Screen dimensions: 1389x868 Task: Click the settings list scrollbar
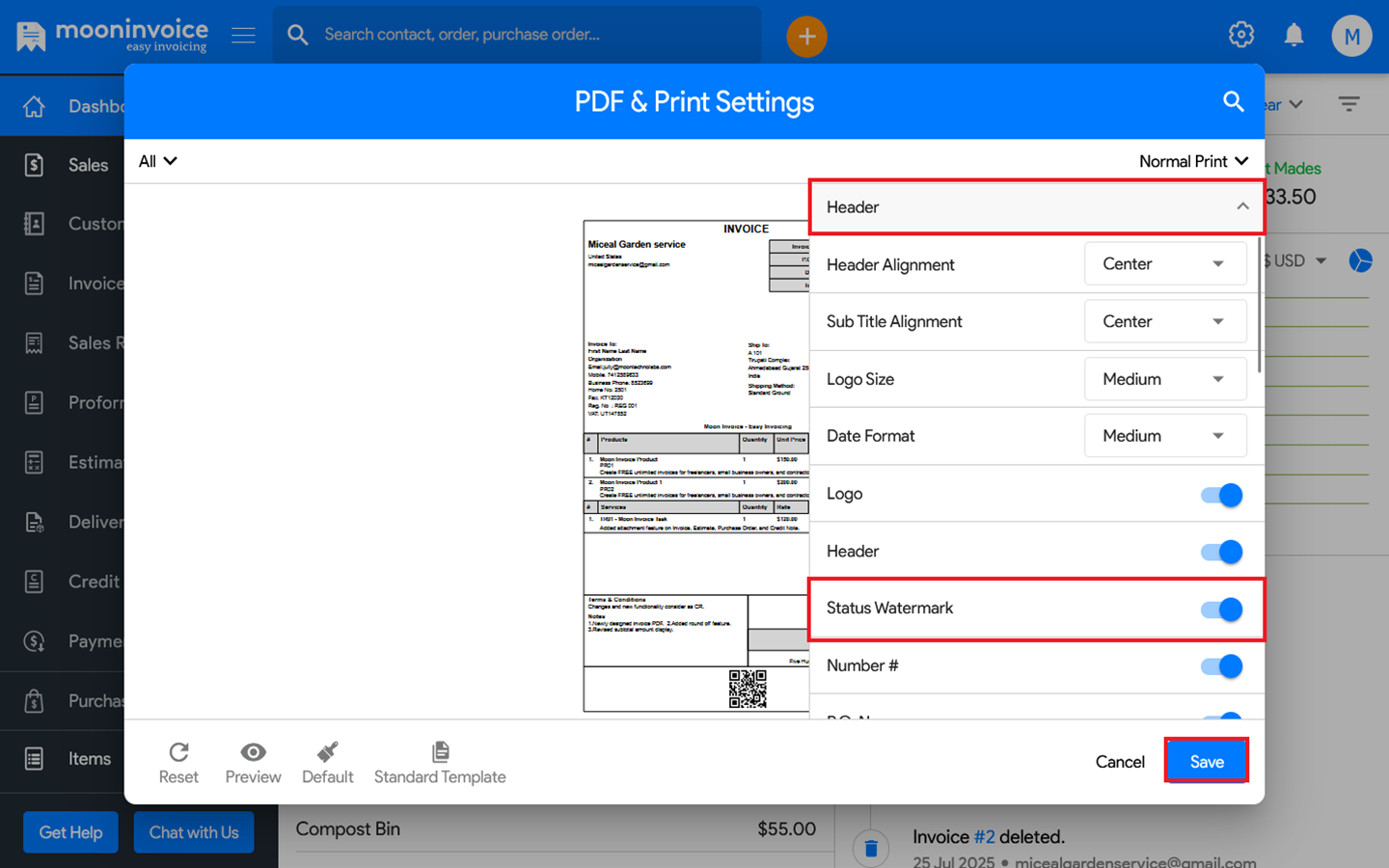[x=1260, y=307]
